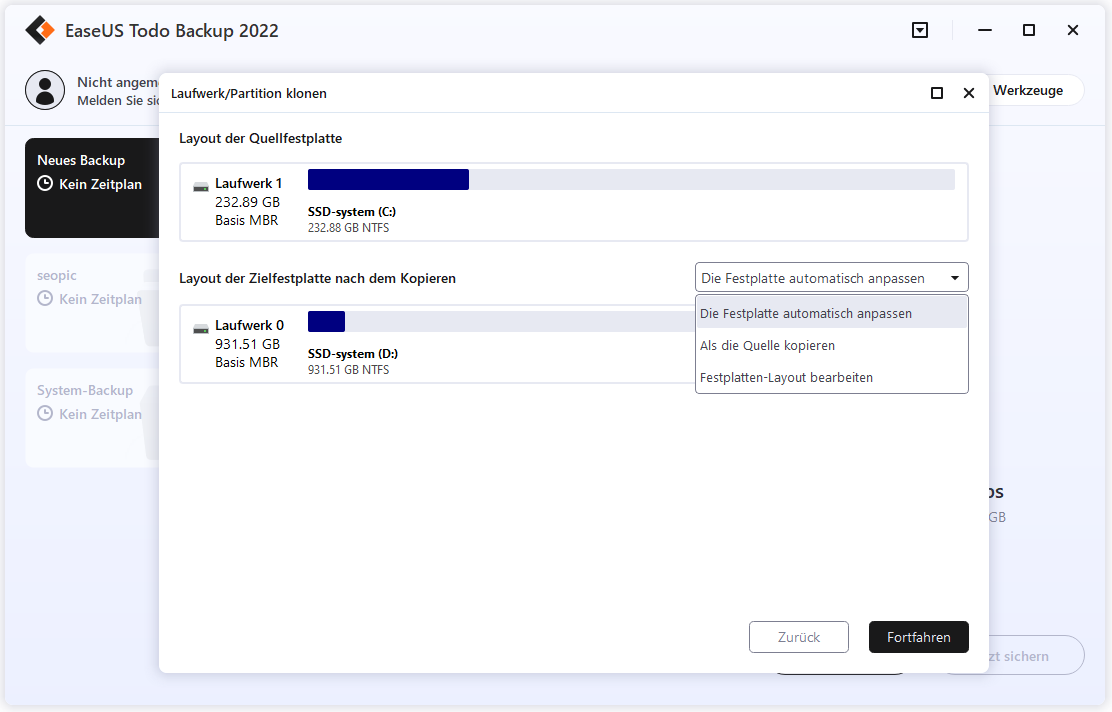
Task: Click '931.51 GB NTFS' partition text
Action: (348, 369)
